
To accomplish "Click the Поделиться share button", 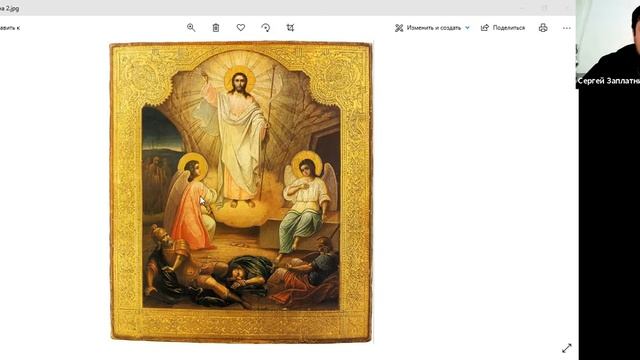I will pyautogui.click(x=503, y=28).
